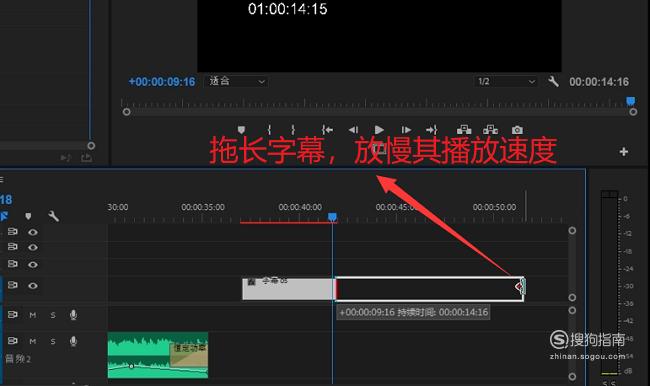The width and height of the screenshot is (650, 386).
Task: Click the Mark Out brace button
Action: pyautogui.click(x=293, y=130)
